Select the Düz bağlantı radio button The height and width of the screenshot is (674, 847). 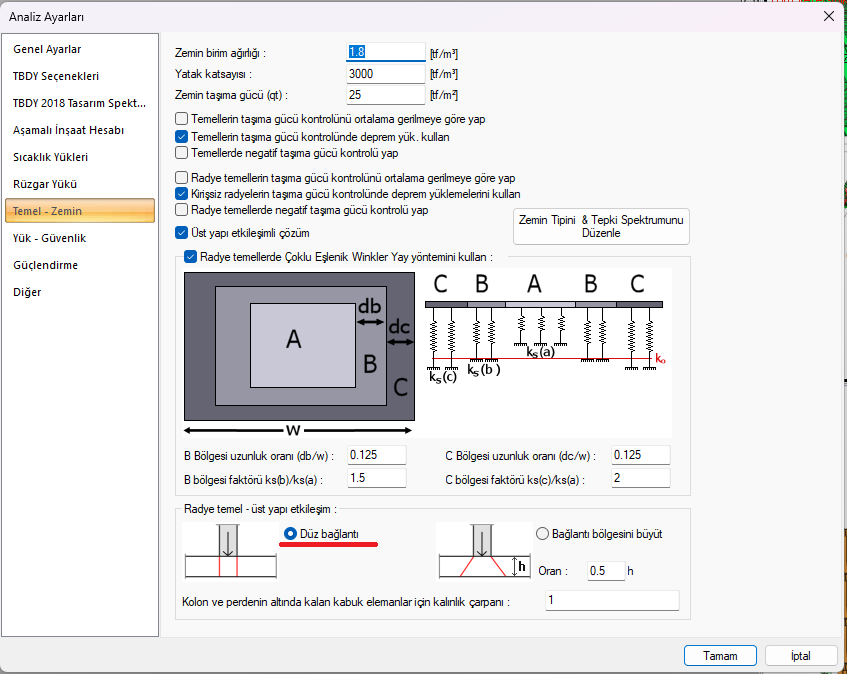(291, 534)
